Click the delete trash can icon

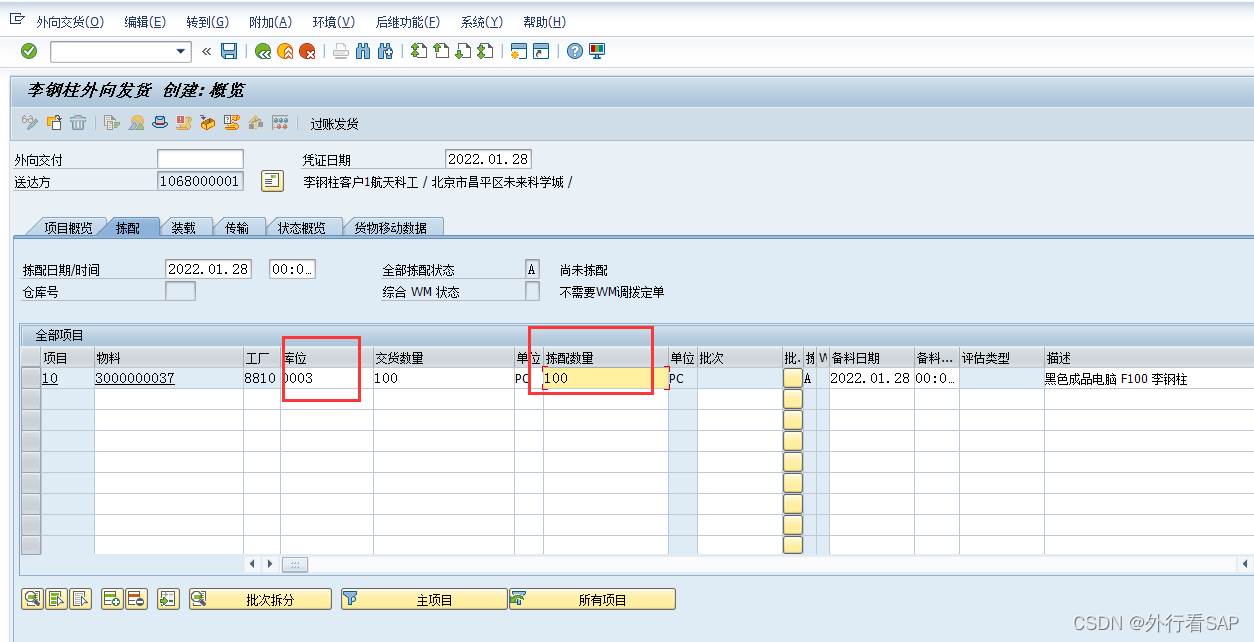point(77,123)
